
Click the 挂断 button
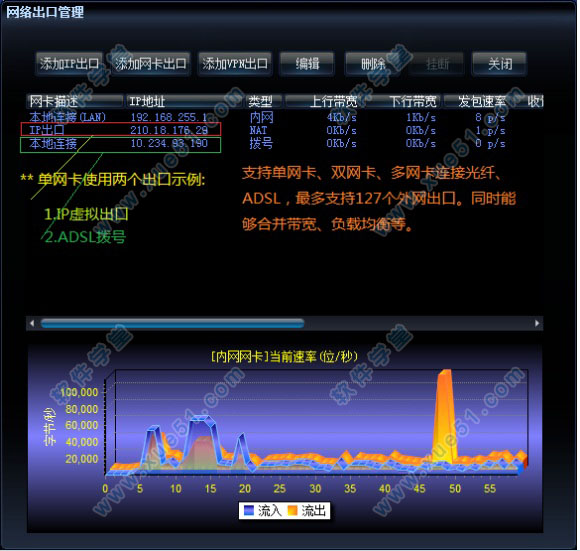(437, 64)
